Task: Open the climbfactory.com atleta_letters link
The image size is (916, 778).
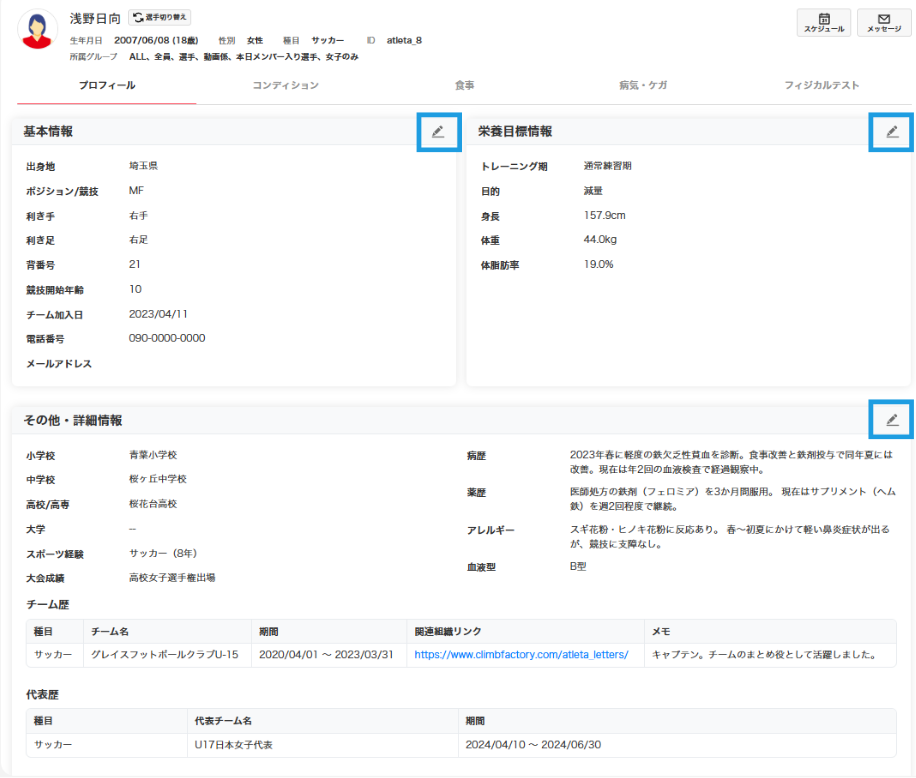Action: coord(521,655)
